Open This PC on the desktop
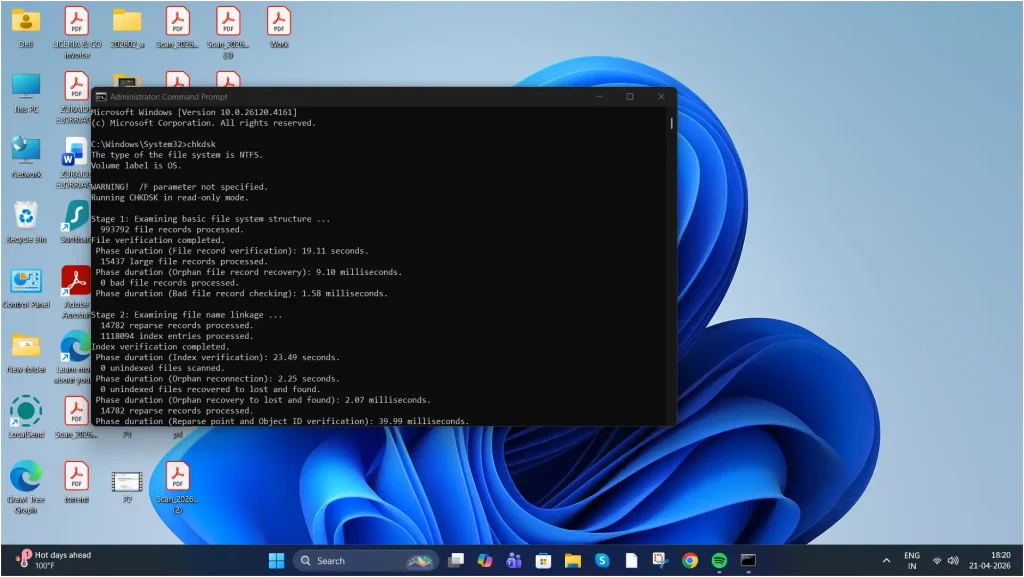This screenshot has height=577, width=1024. pyautogui.click(x=25, y=90)
